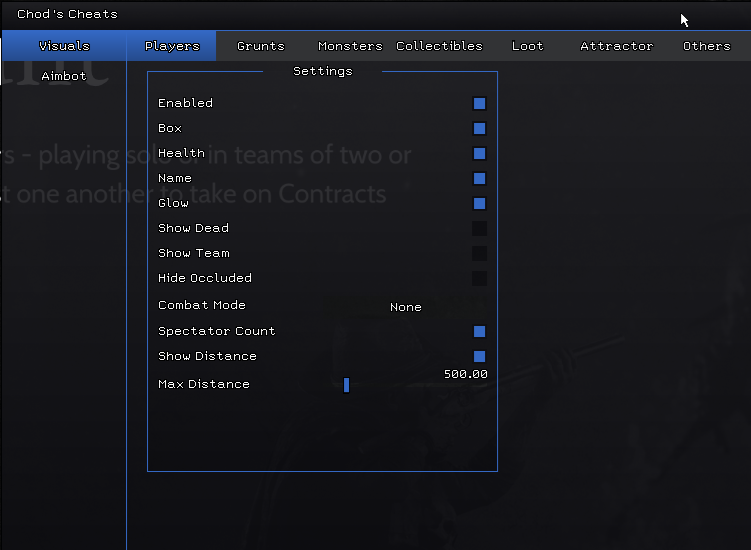
Task: Click the Glow label text
Action: coord(173,203)
